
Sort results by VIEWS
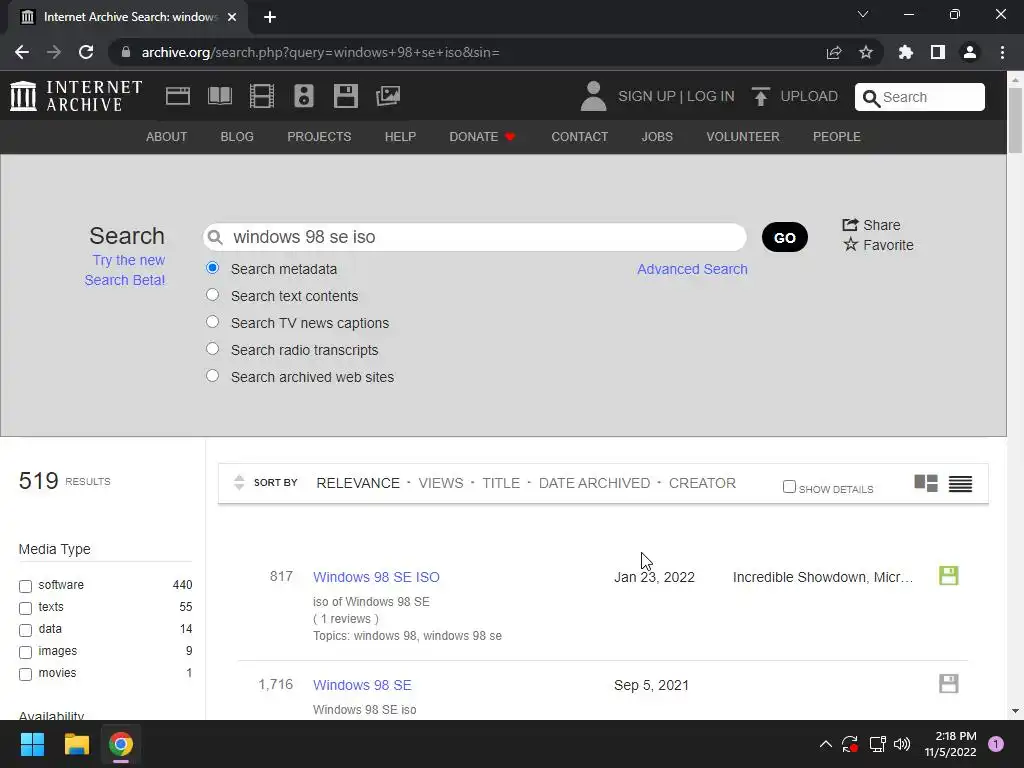(x=441, y=483)
